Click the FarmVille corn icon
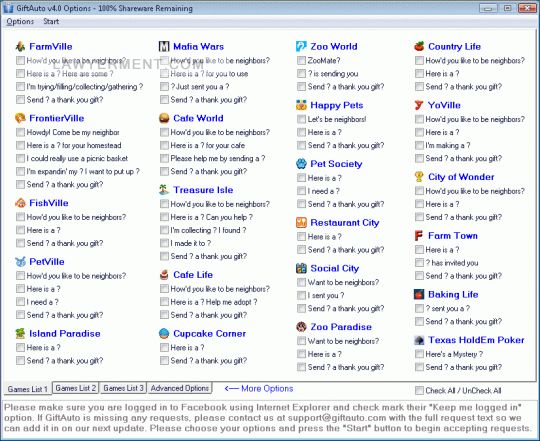The height and width of the screenshot is (441, 540). [20, 46]
